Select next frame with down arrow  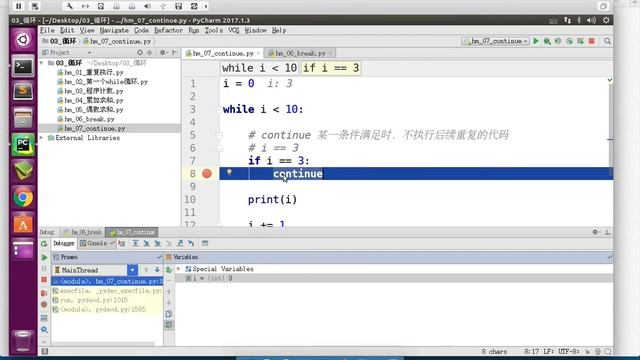(157, 270)
